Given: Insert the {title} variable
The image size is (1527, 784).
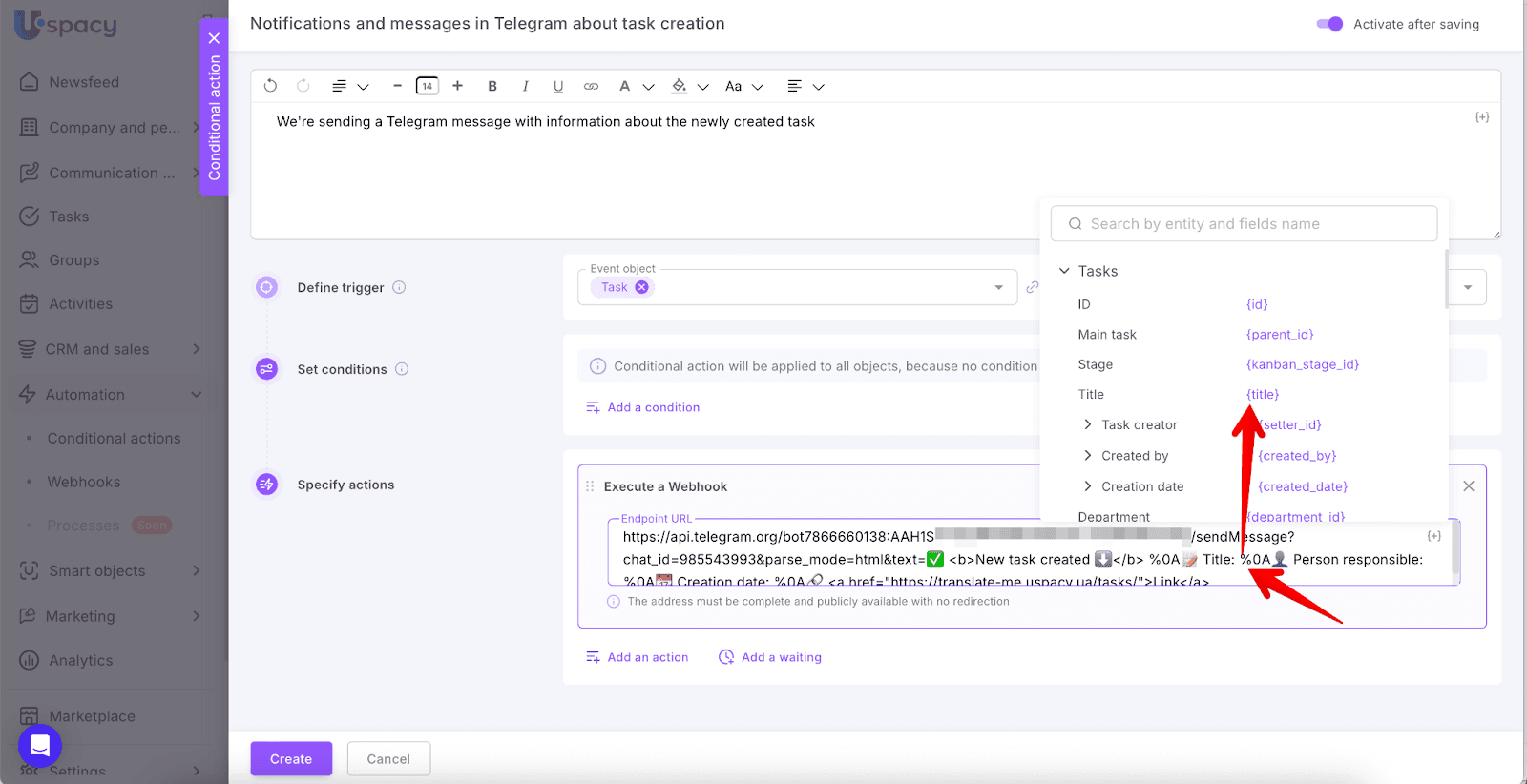Looking at the screenshot, I should (x=1262, y=395).
